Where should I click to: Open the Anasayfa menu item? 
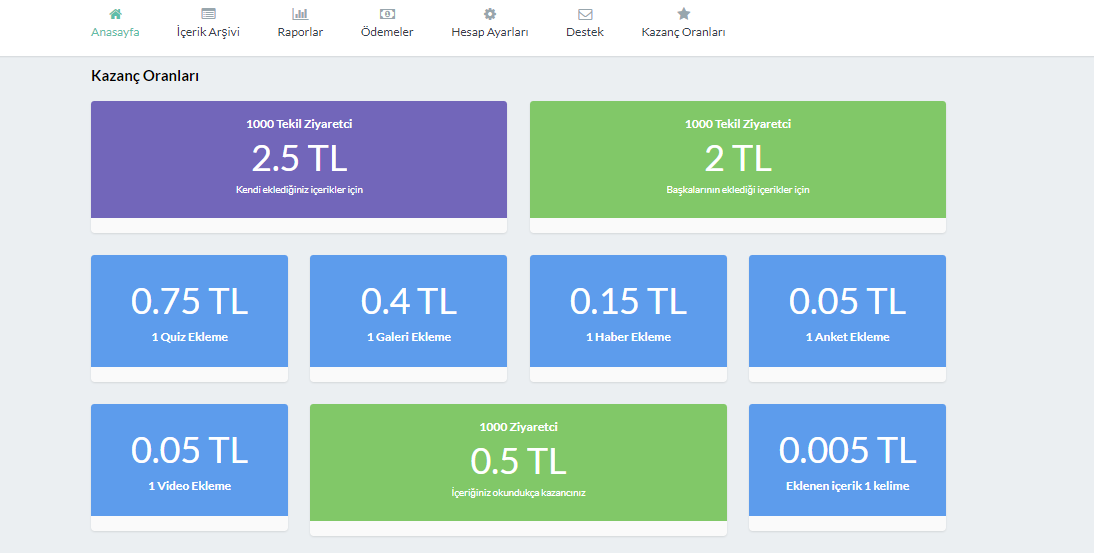coord(115,32)
